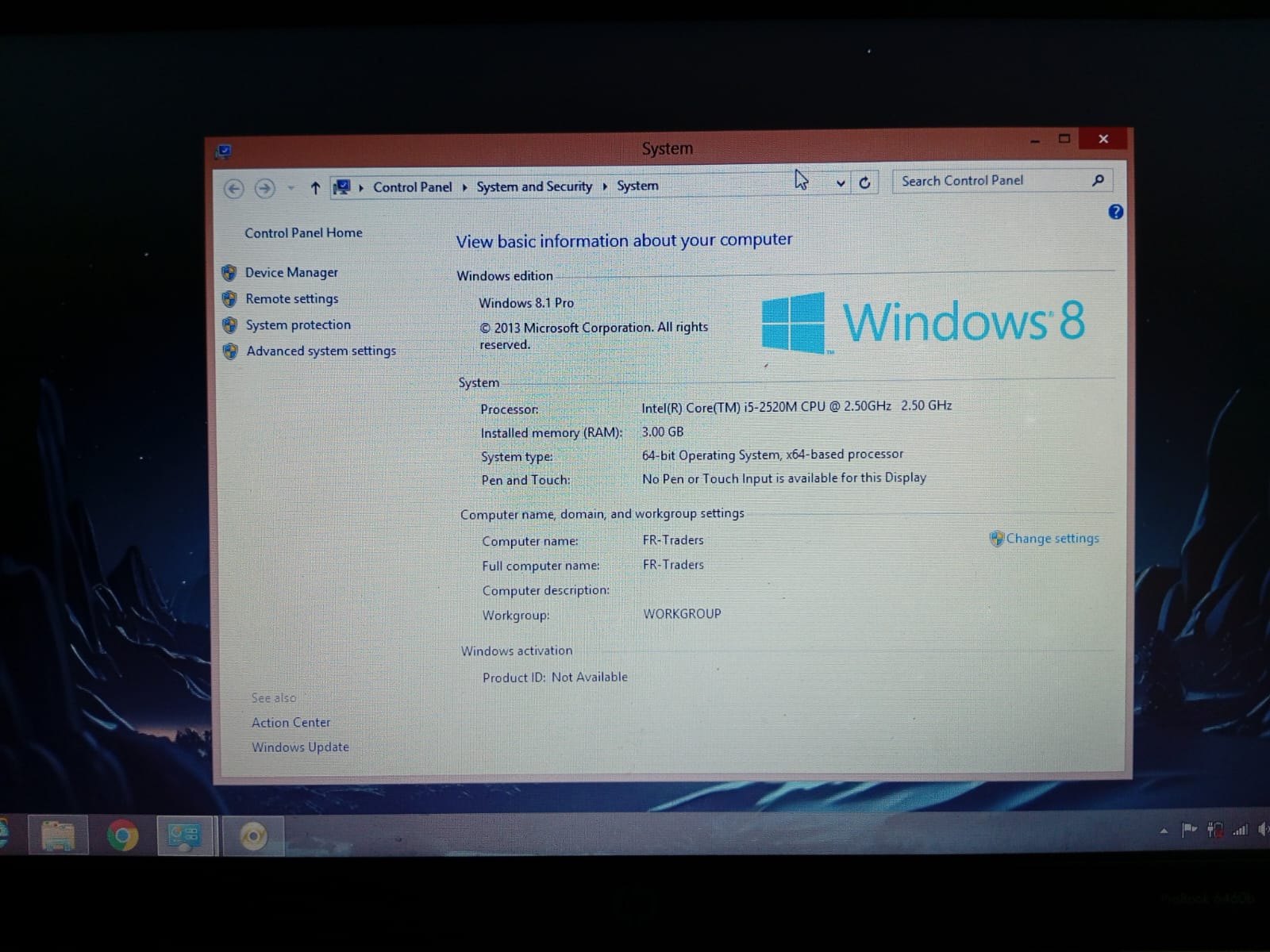Viewport: 1270px width, 952px height.
Task: Click the volume speaker tray icon
Action: [x=1263, y=830]
